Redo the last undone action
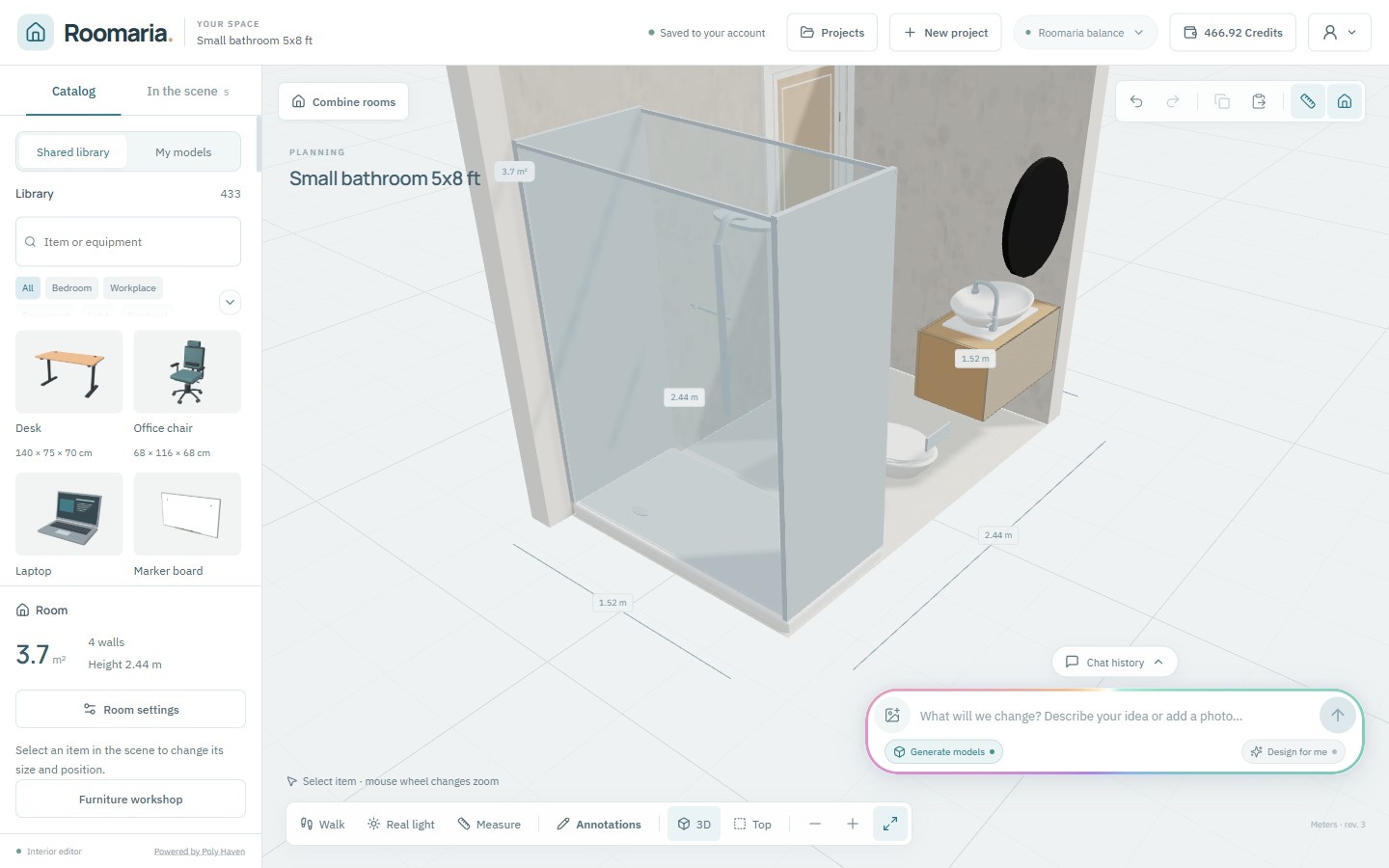Viewport: 1389px width, 868px height. pyautogui.click(x=1173, y=101)
